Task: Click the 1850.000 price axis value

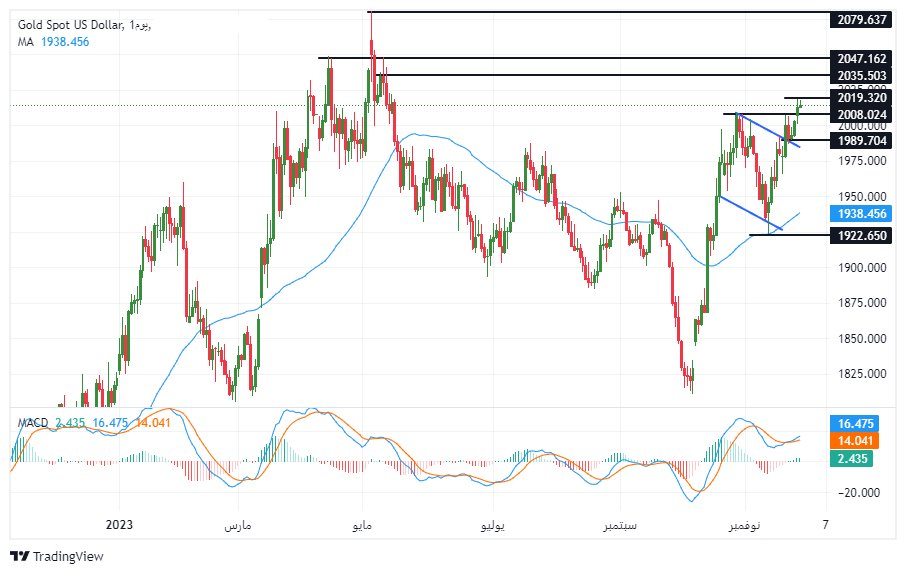Action: 862,339
